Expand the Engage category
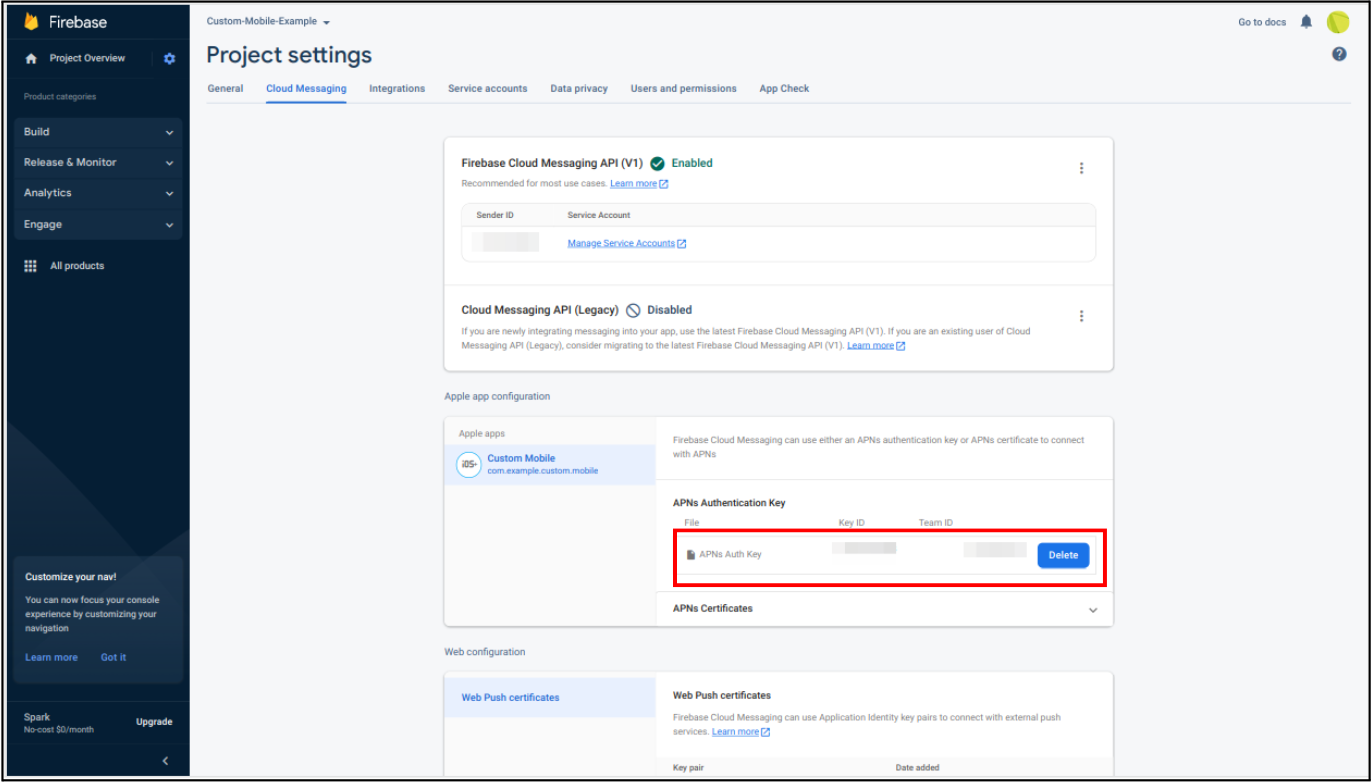 pos(99,225)
